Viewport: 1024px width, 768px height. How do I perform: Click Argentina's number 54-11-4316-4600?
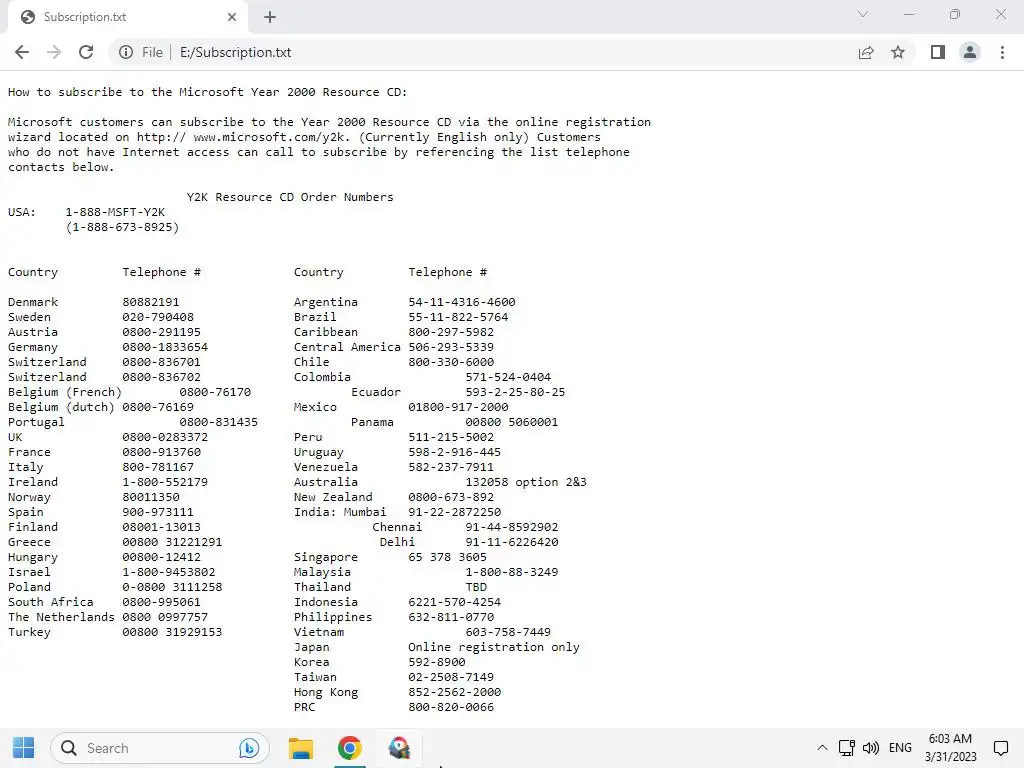click(462, 302)
